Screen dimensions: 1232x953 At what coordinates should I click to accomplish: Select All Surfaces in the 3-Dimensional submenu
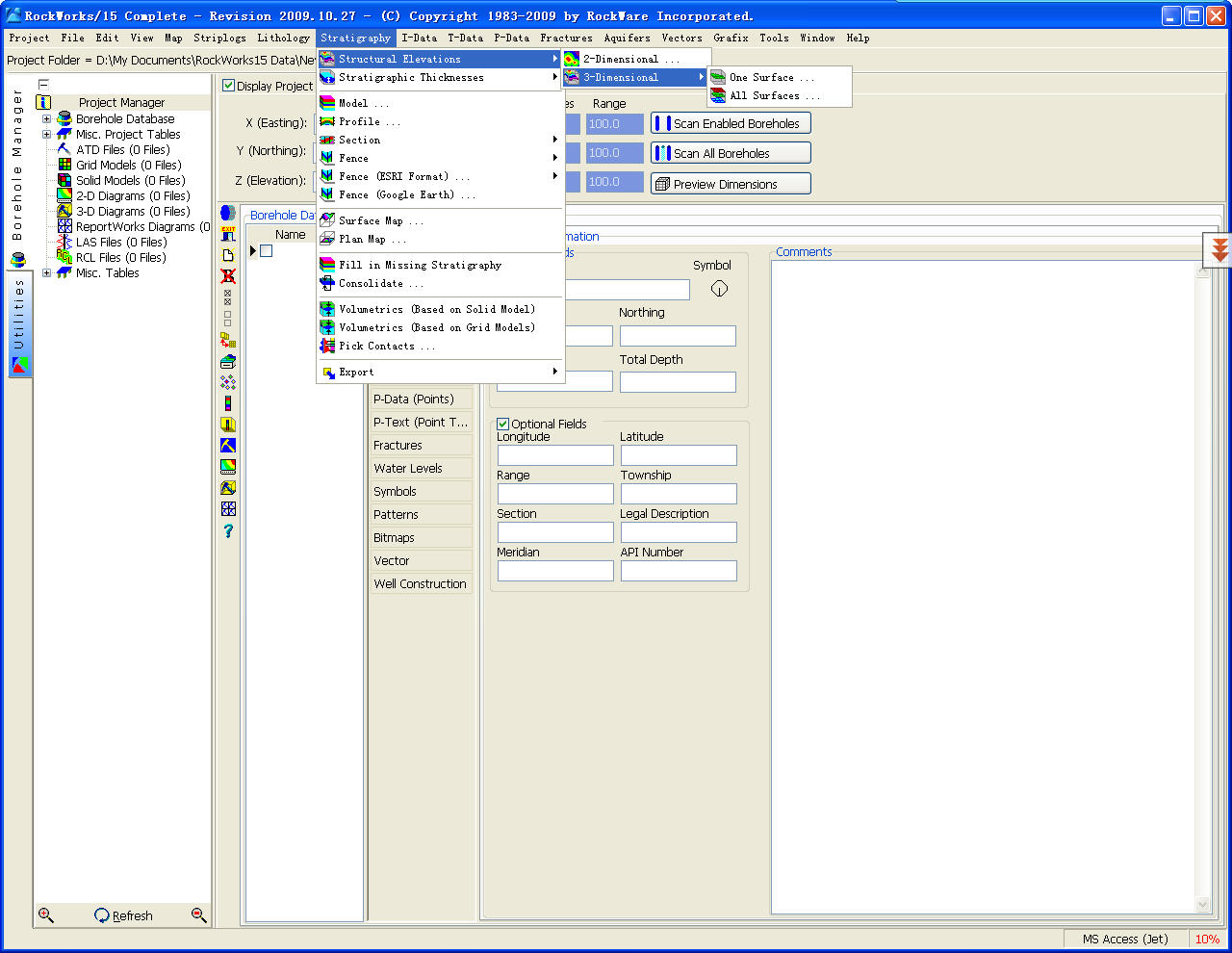click(780, 95)
